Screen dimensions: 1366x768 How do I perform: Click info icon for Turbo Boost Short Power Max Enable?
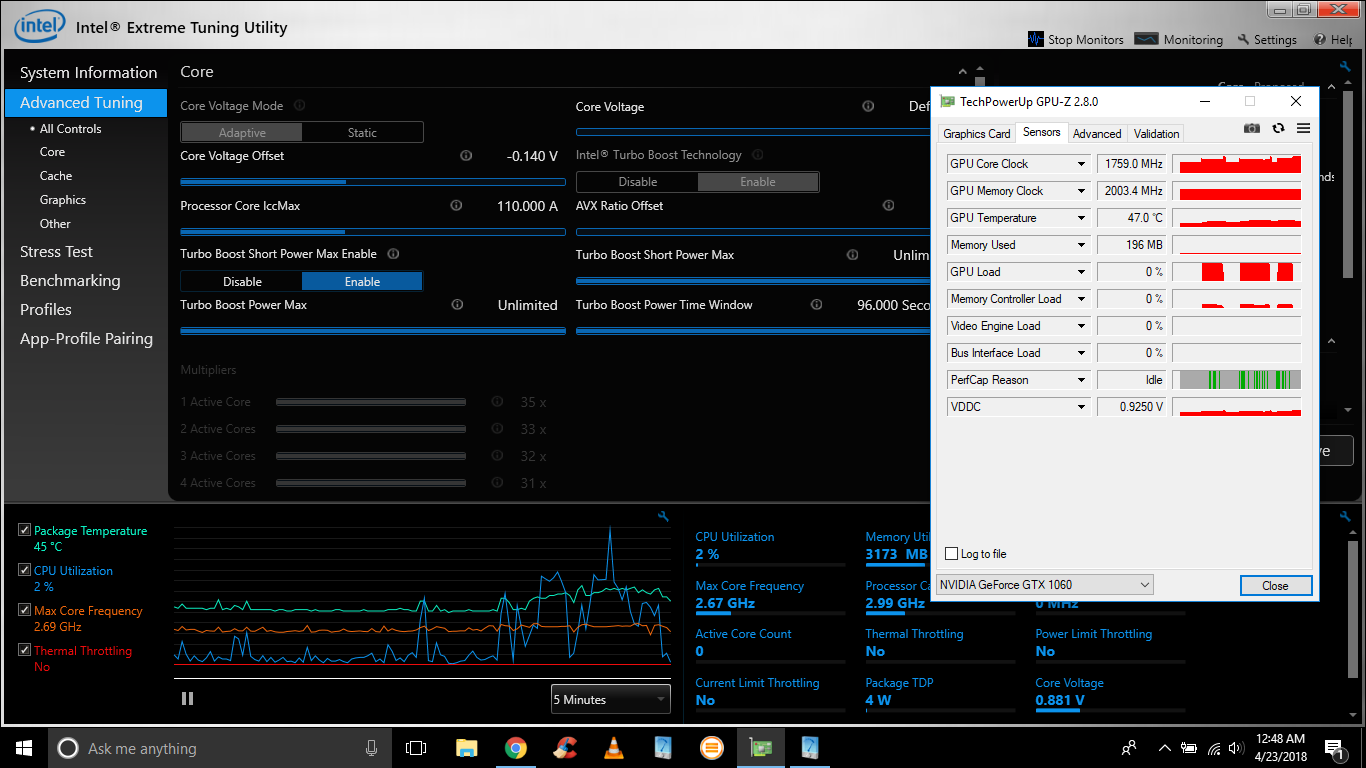[393, 254]
